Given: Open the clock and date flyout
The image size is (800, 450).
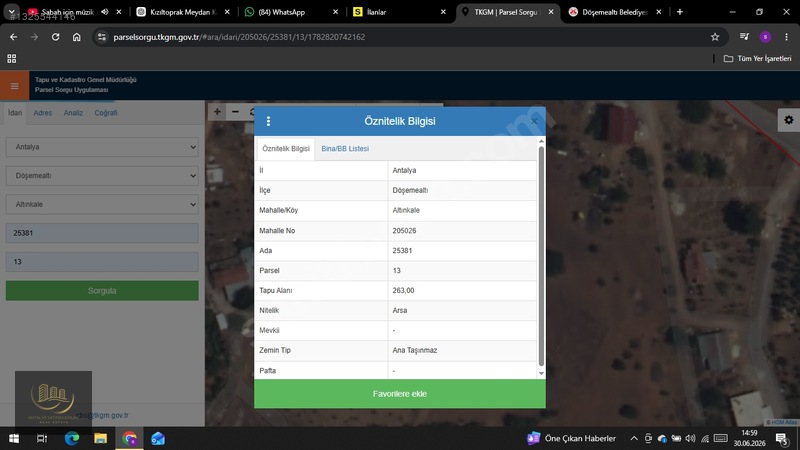Looking at the screenshot, I should (x=749, y=438).
